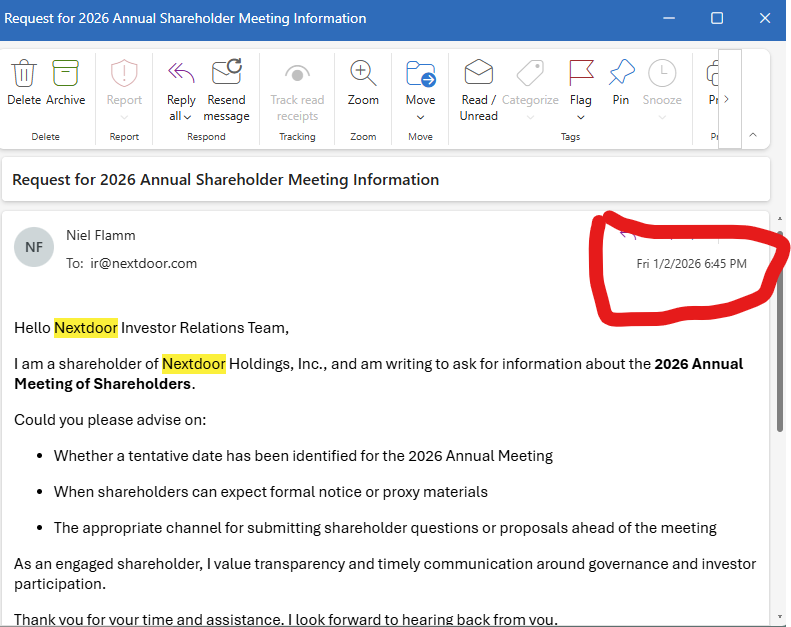The height and width of the screenshot is (627, 791).
Task: Click bold 2026 Annual Meeting of Shareholders text
Action: 378,374
